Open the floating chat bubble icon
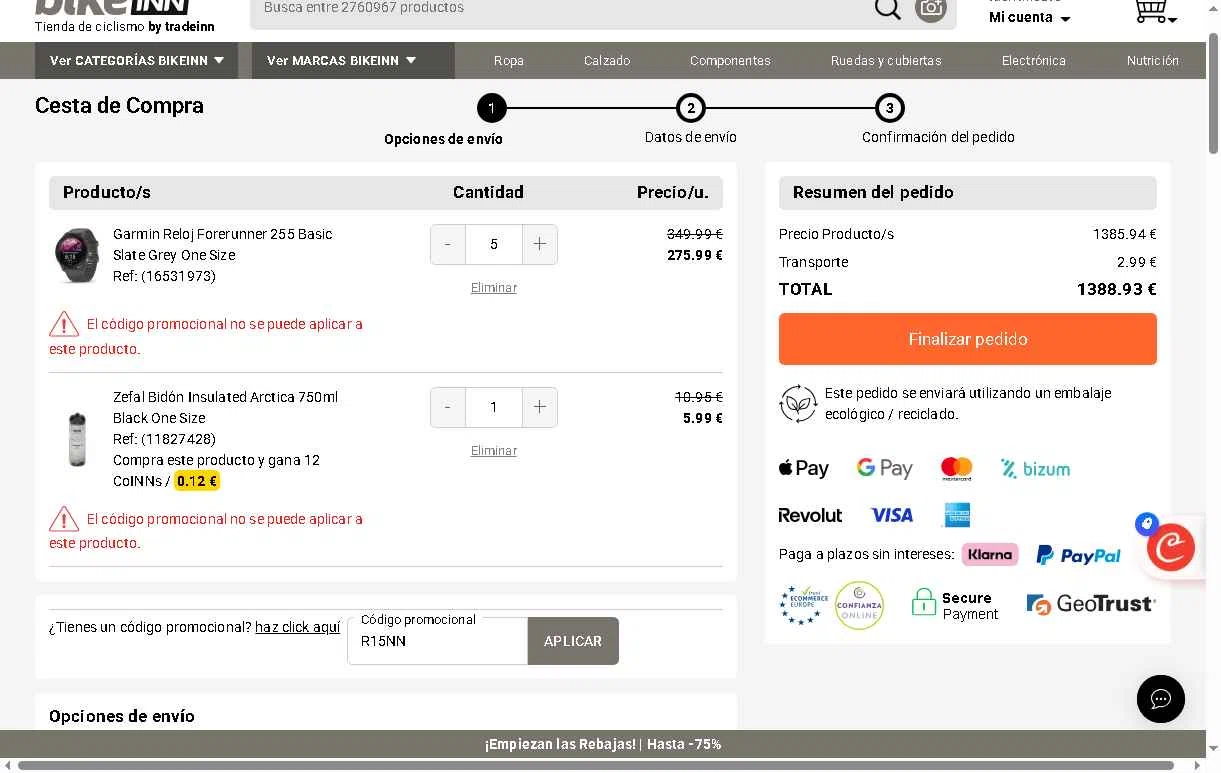The height and width of the screenshot is (773, 1221). point(1161,698)
